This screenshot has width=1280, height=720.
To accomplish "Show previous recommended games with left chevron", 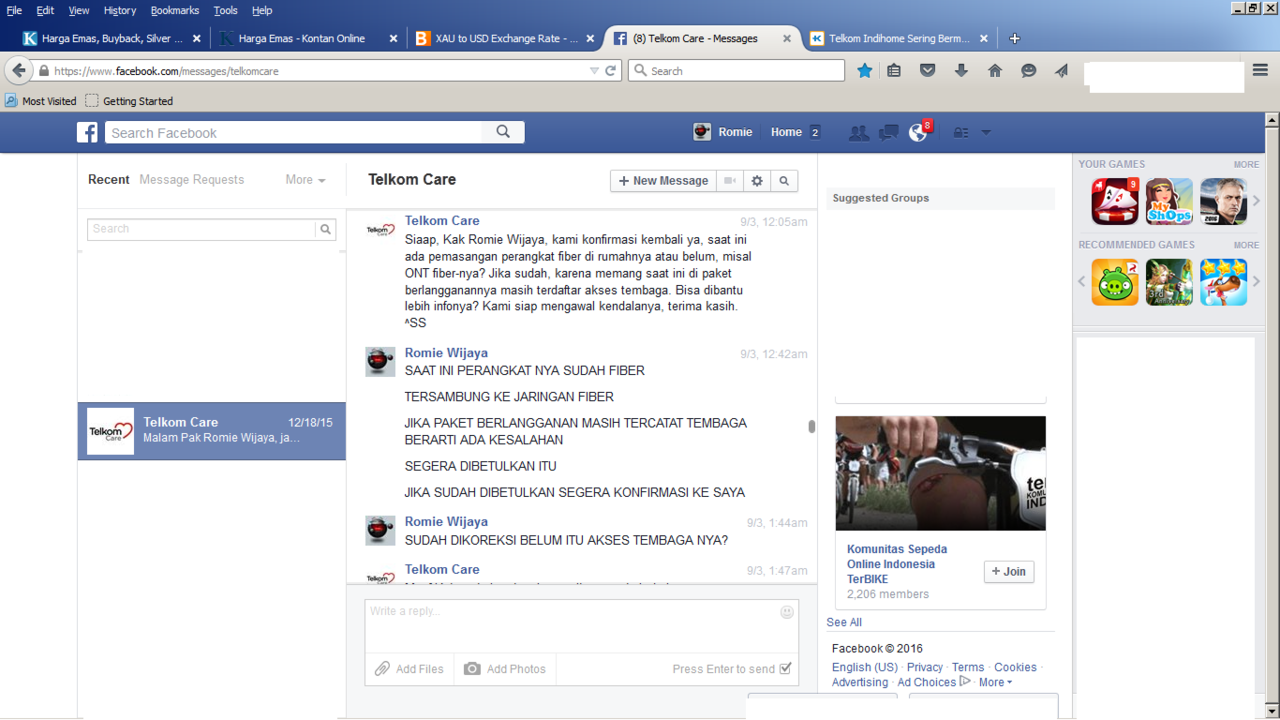I will pyautogui.click(x=1082, y=282).
